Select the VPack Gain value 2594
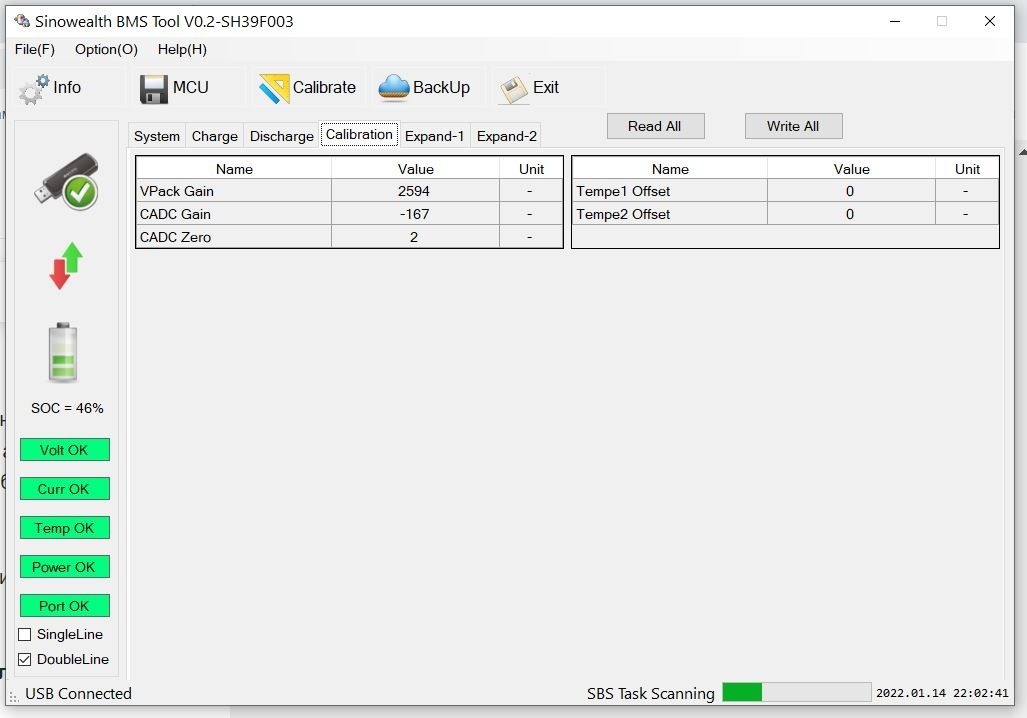This screenshot has width=1027, height=718. [x=415, y=191]
